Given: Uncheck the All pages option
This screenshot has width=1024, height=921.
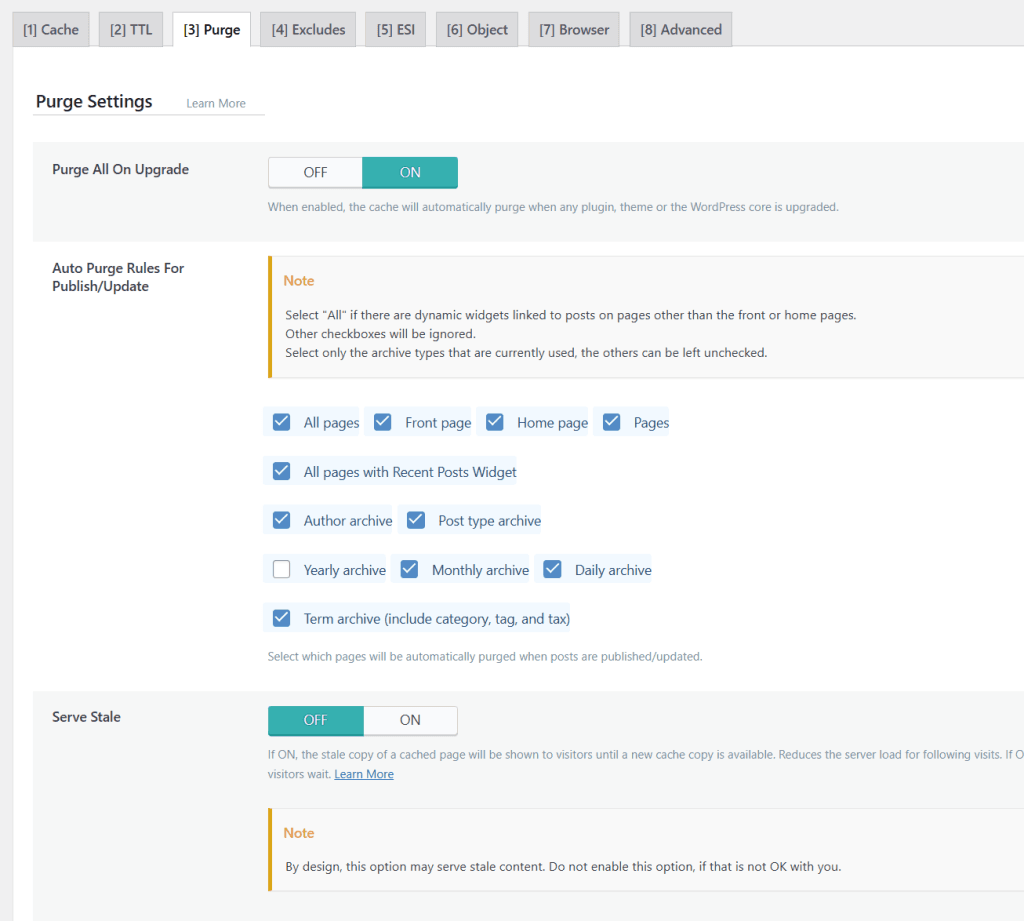Looking at the screenshot, I should [x=281, y=421].
